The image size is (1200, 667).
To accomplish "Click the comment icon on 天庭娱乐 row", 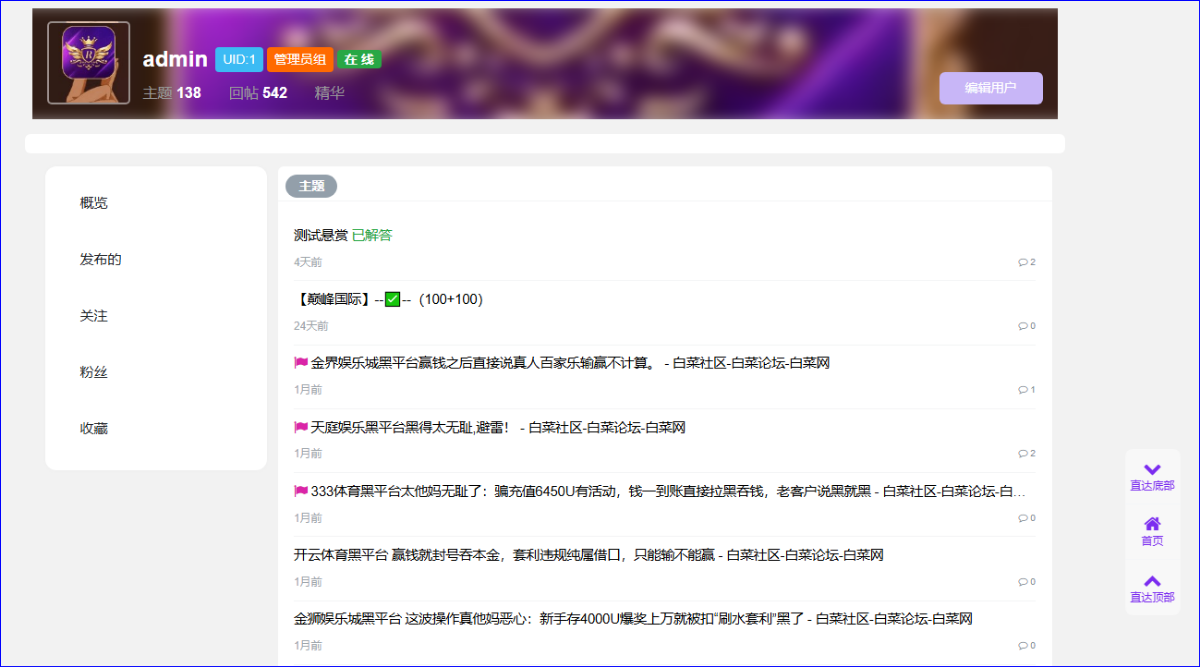I will [1023, 454].
